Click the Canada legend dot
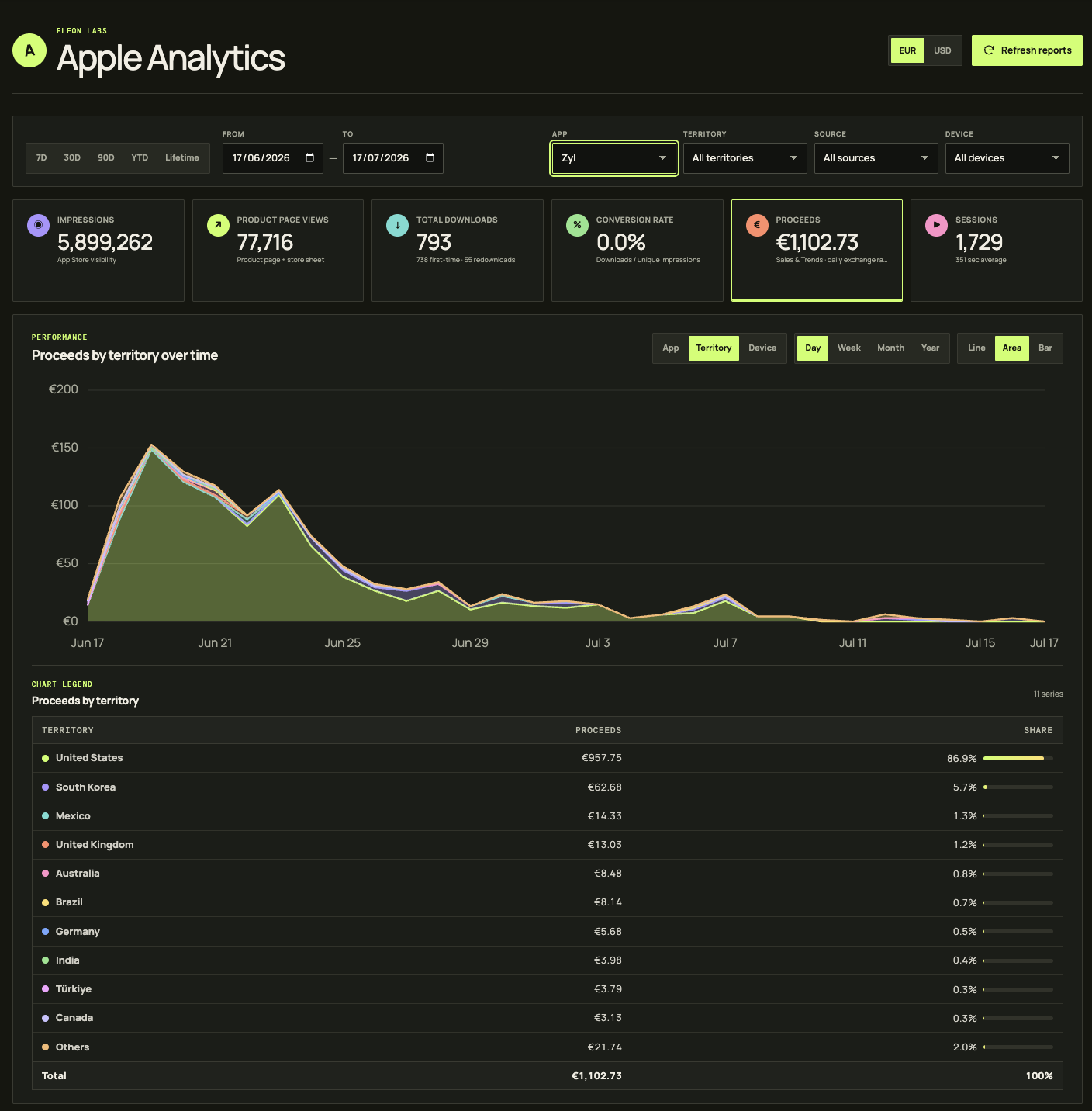The image size is (1092, 1111). pos(46,1018)
